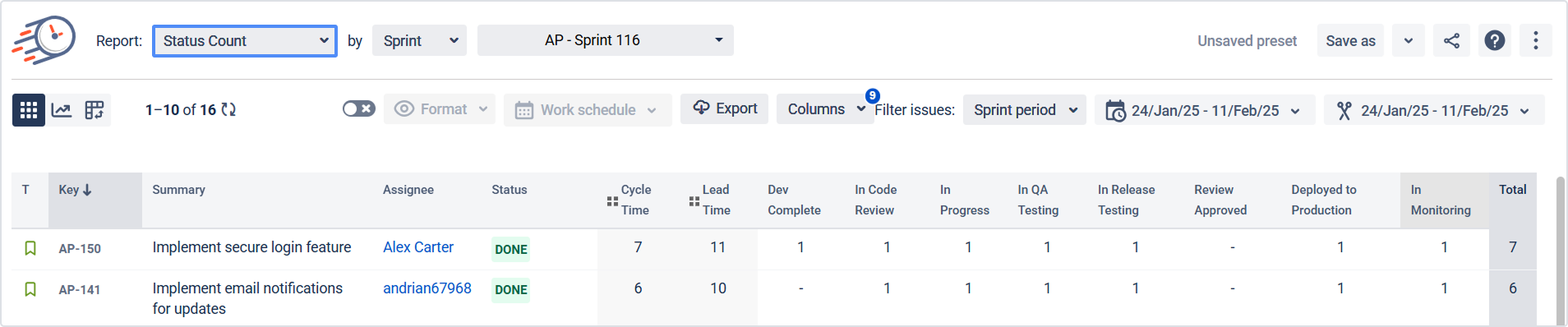The height and width of the screenshot is (327, 1568).
Task: Expand the arrow next to Save as
Action: click(x=1409, y=40)
